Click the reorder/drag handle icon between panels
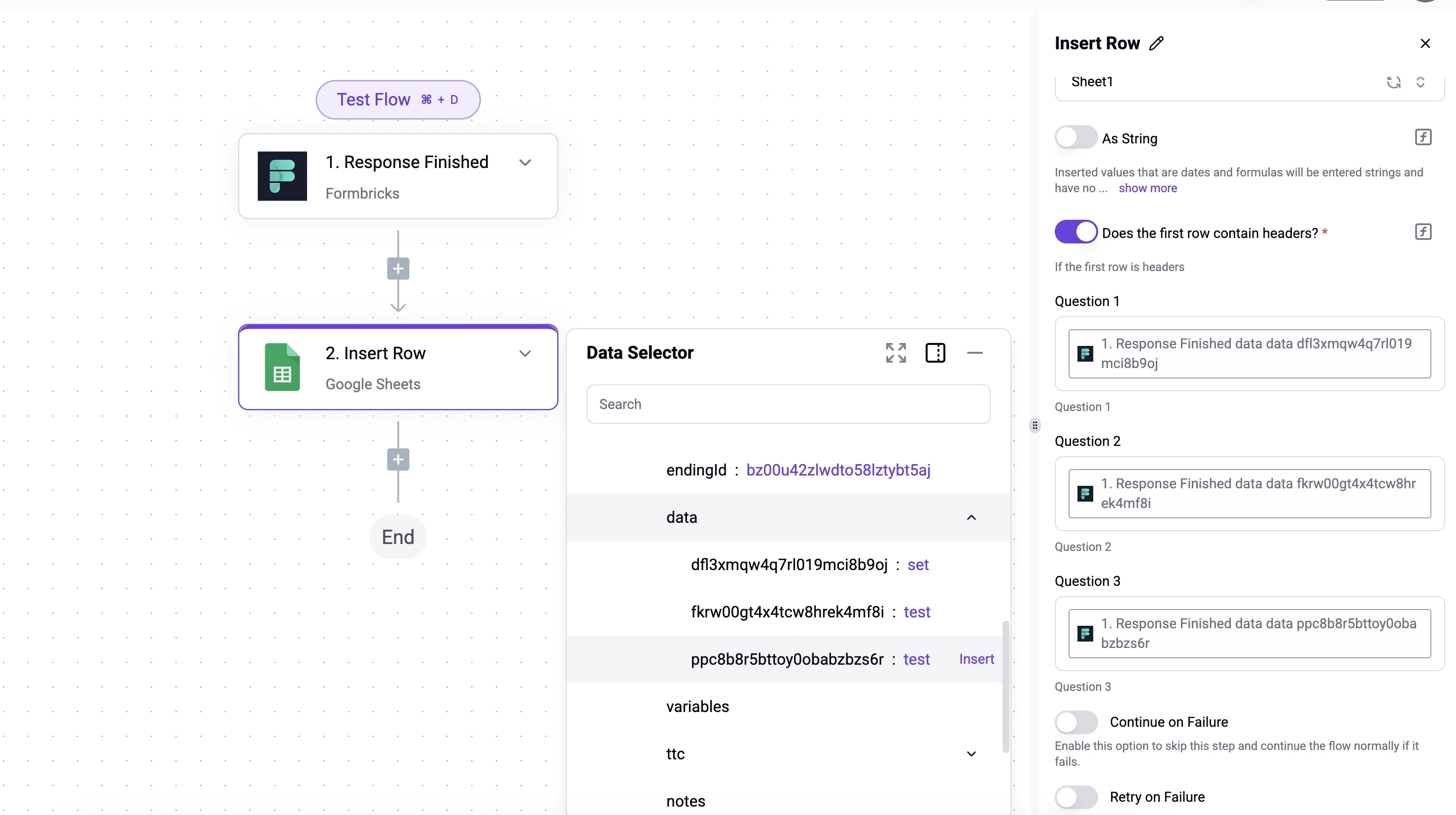This screenshot has height=815, width=1456. (1035, 424)
